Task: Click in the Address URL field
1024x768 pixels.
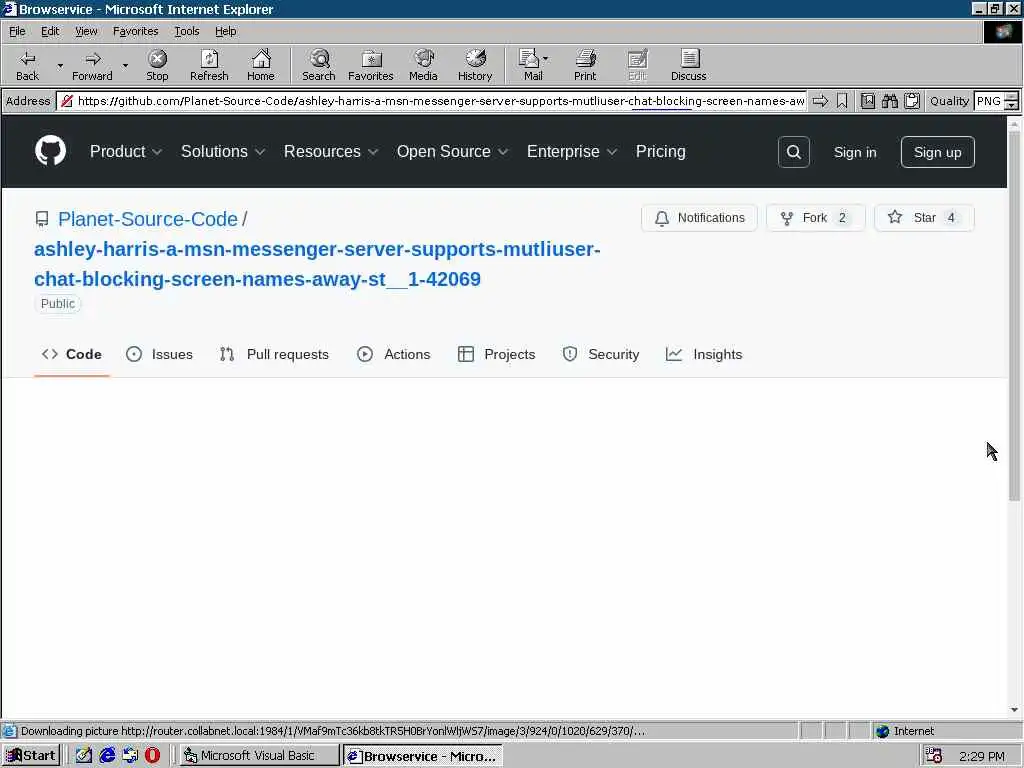Action: point(432,101)
